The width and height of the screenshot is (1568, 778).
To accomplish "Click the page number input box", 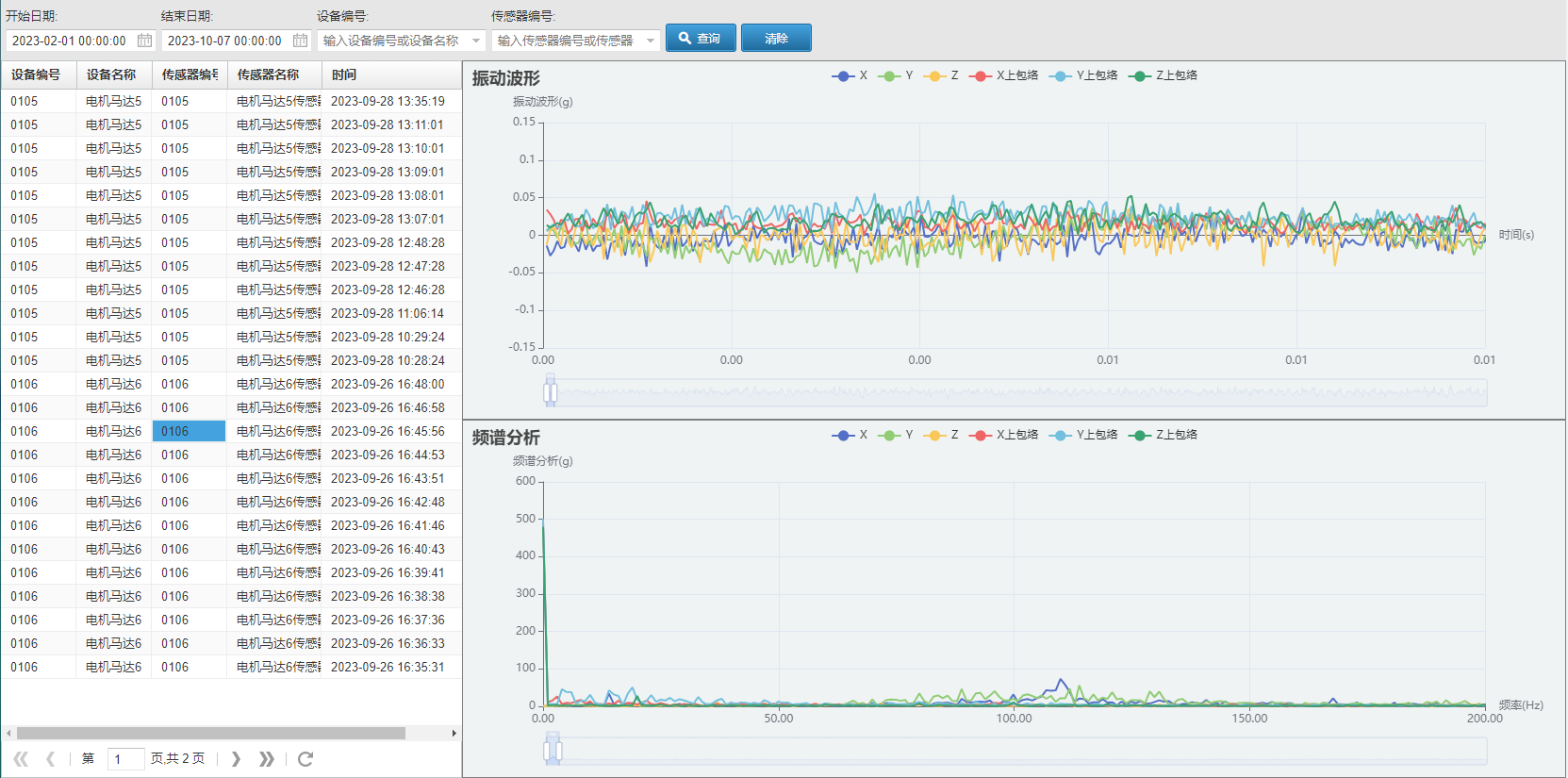I will coord(125,759).
